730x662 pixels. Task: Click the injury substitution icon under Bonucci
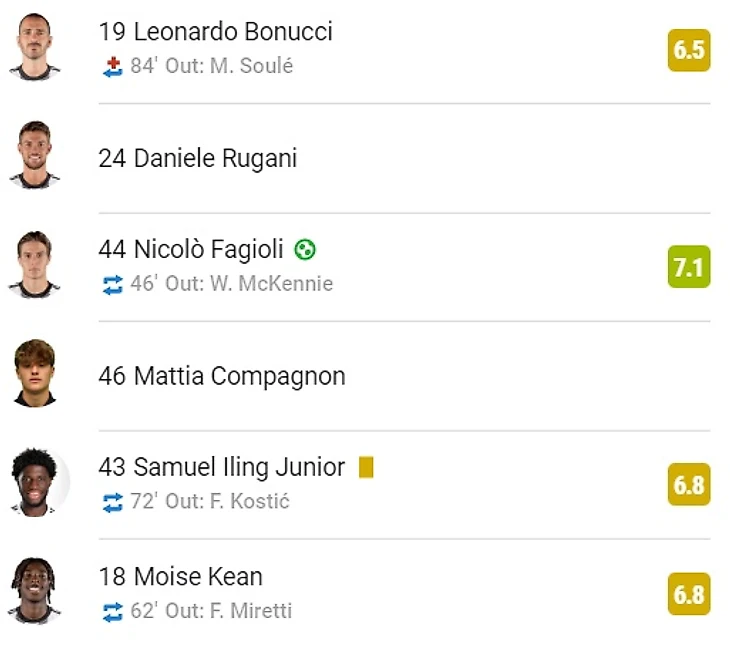pos(112,67)
